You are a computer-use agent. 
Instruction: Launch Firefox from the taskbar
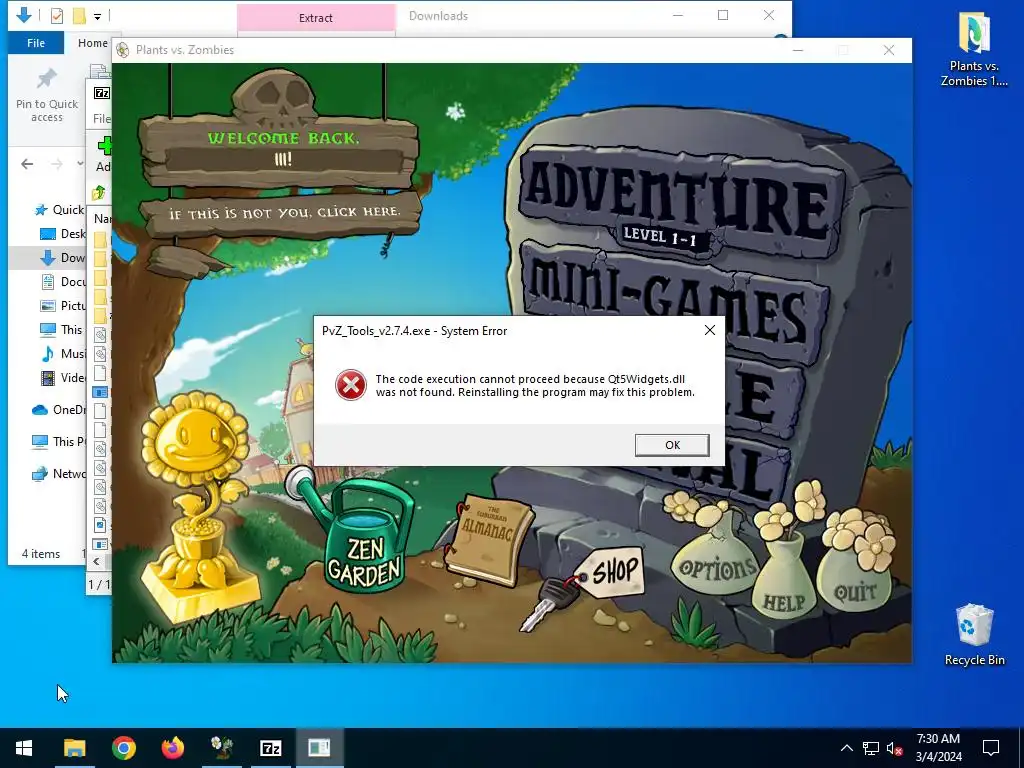tap(172, 748)
